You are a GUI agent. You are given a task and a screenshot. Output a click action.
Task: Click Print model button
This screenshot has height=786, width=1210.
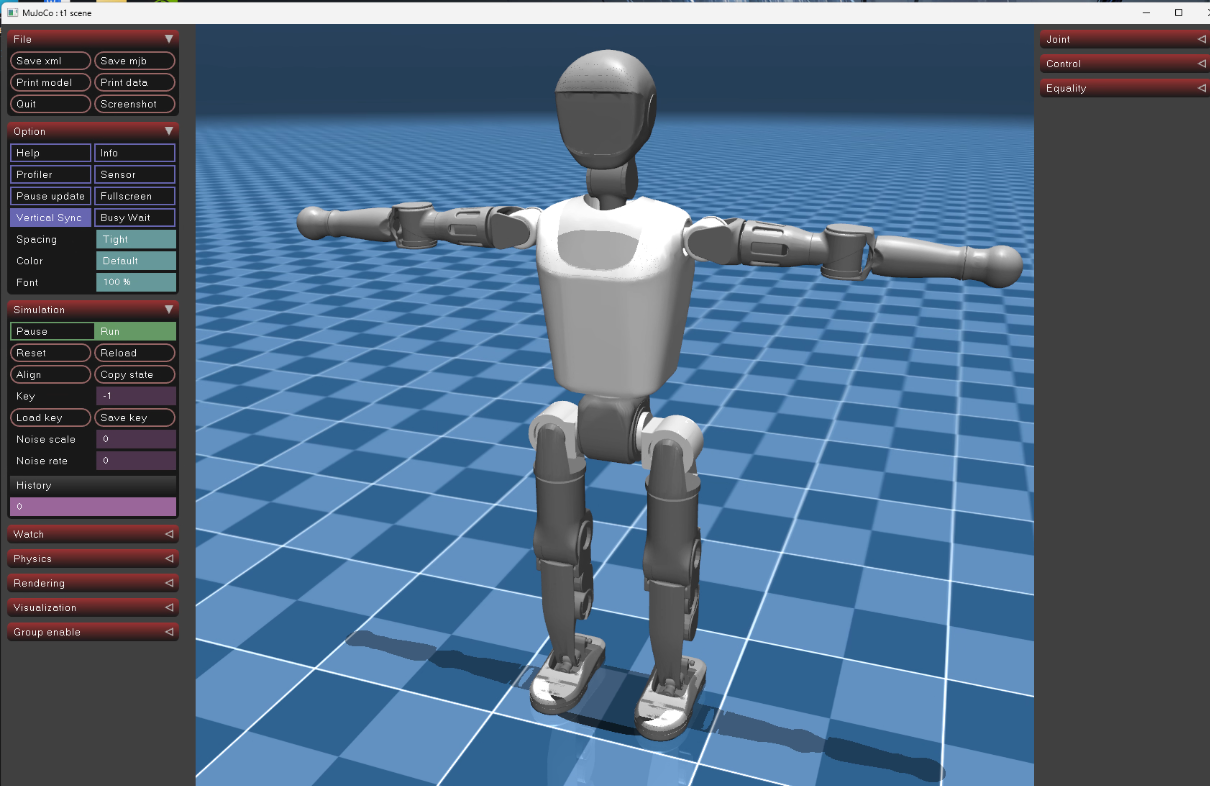51,83
